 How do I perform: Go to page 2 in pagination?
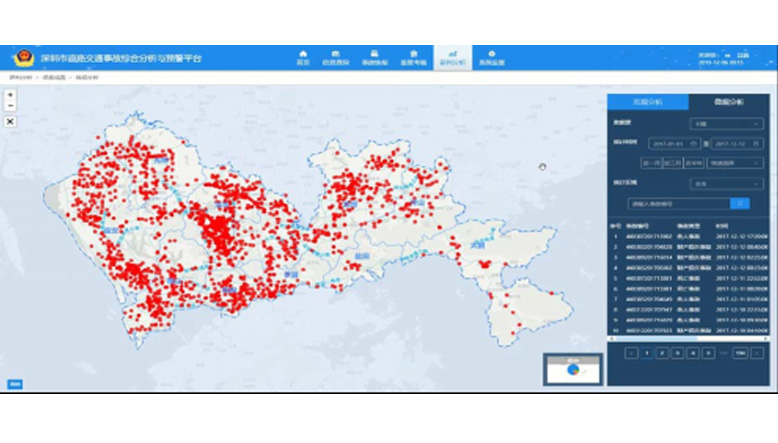662,353
